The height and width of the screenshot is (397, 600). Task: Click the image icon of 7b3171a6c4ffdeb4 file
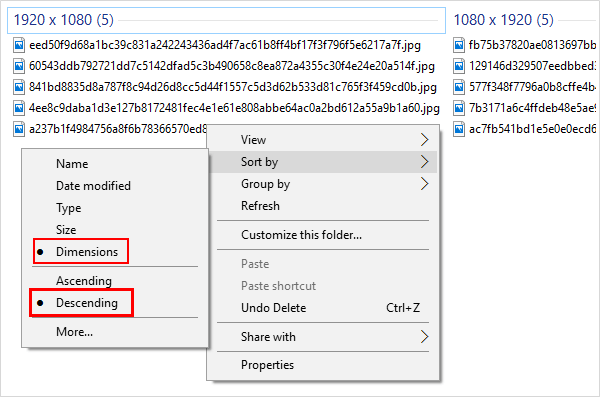click(x=459, y=108)
